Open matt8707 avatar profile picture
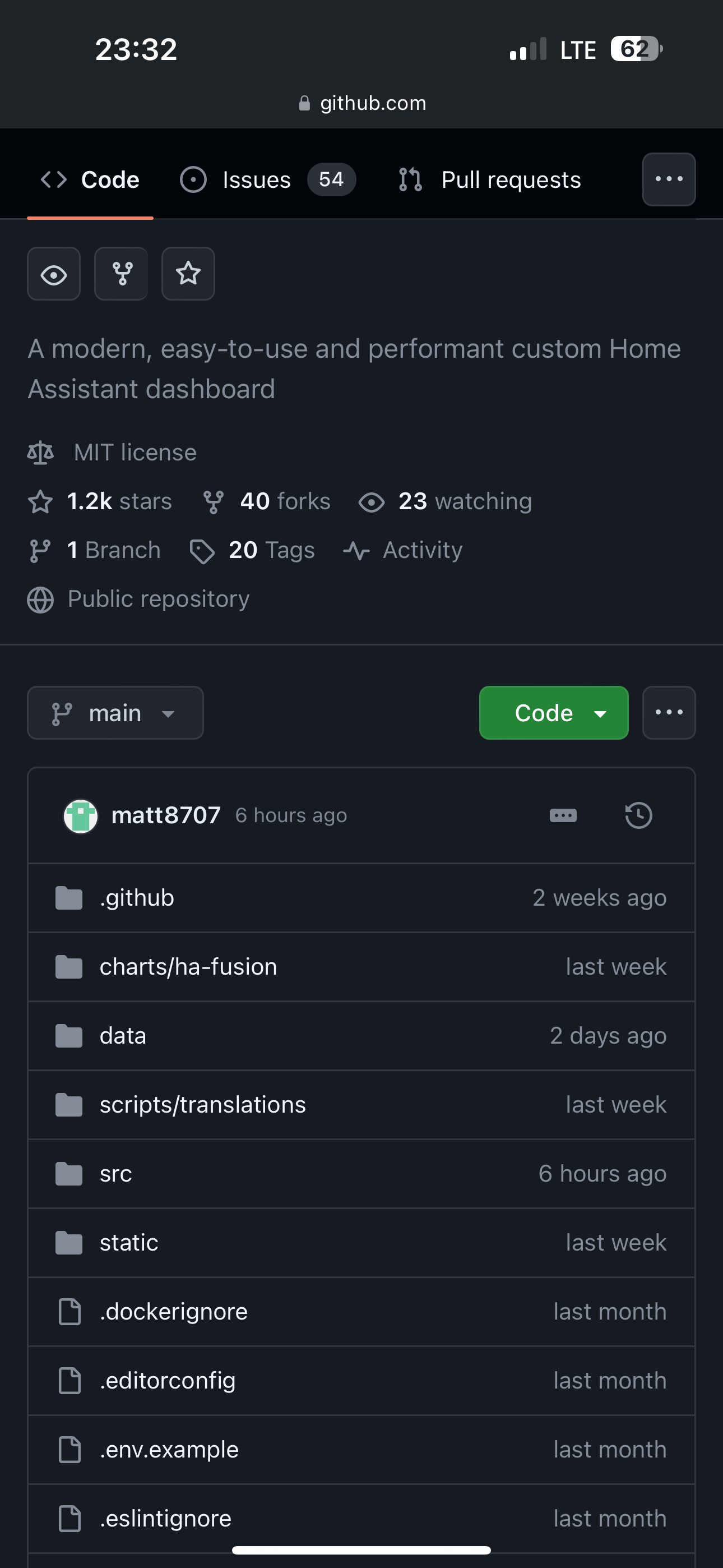Screen dimensions: 723x1568 point(81,815)
